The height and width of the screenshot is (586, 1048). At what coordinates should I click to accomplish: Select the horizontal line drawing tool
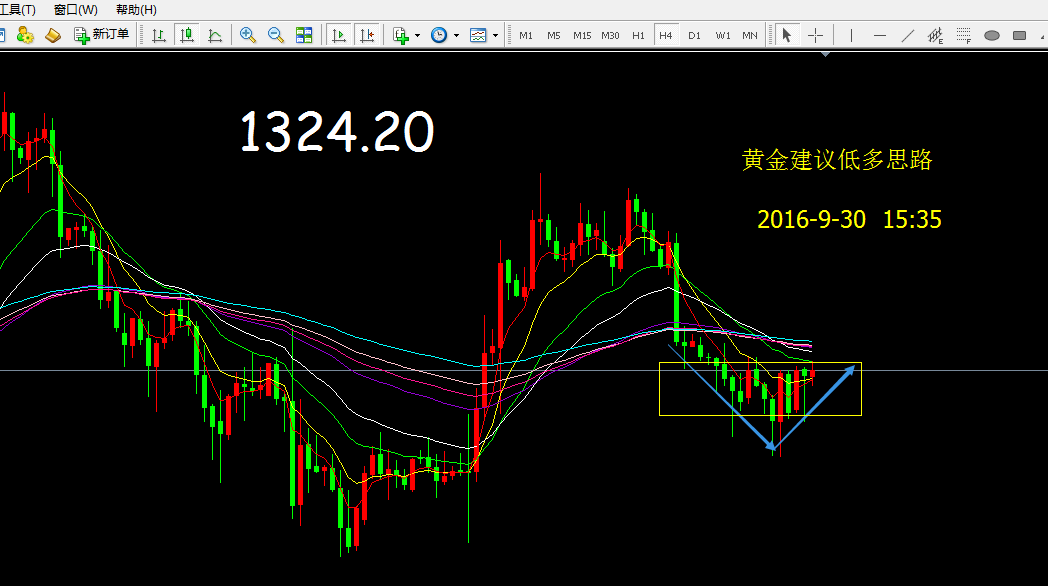coord(880,35)
